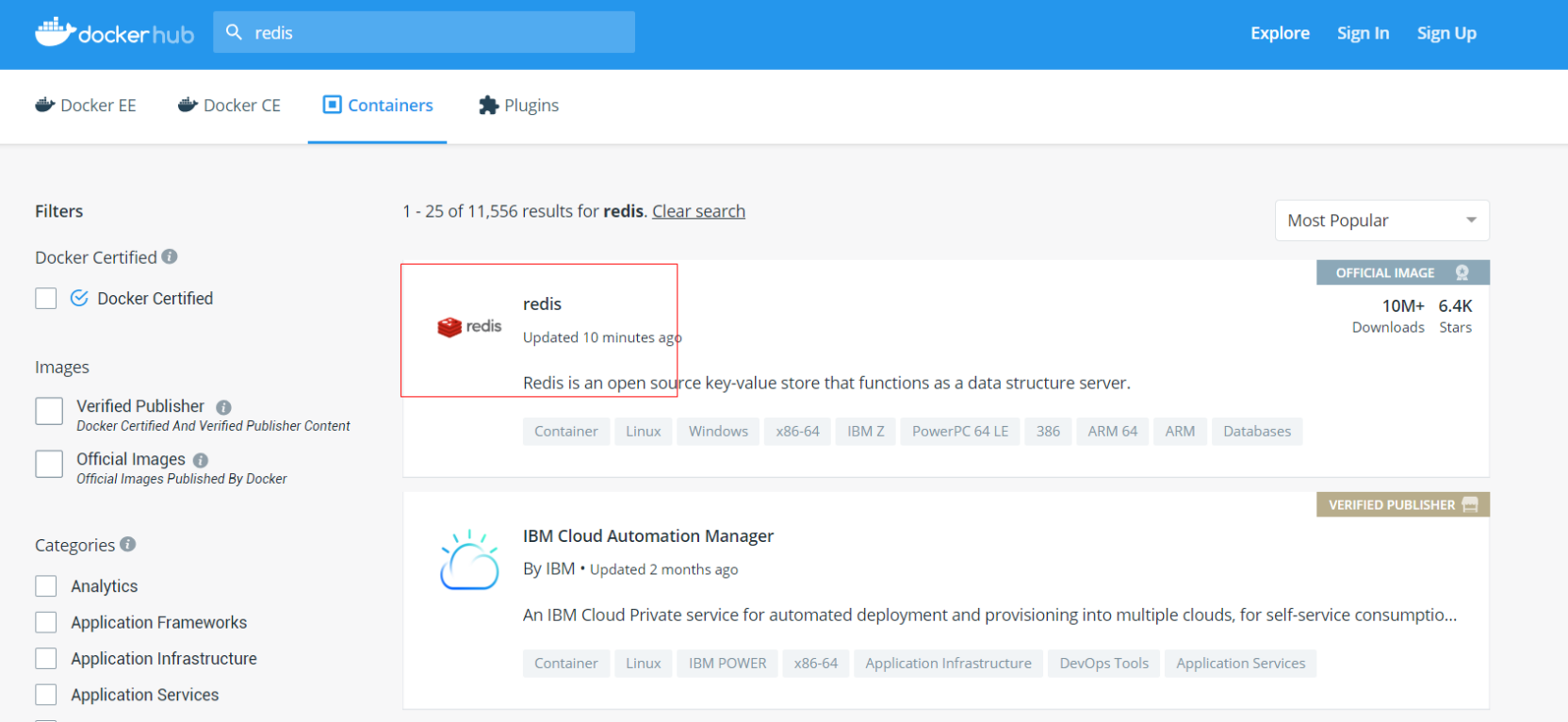Click the Windows tag on redis

point(718,431)
